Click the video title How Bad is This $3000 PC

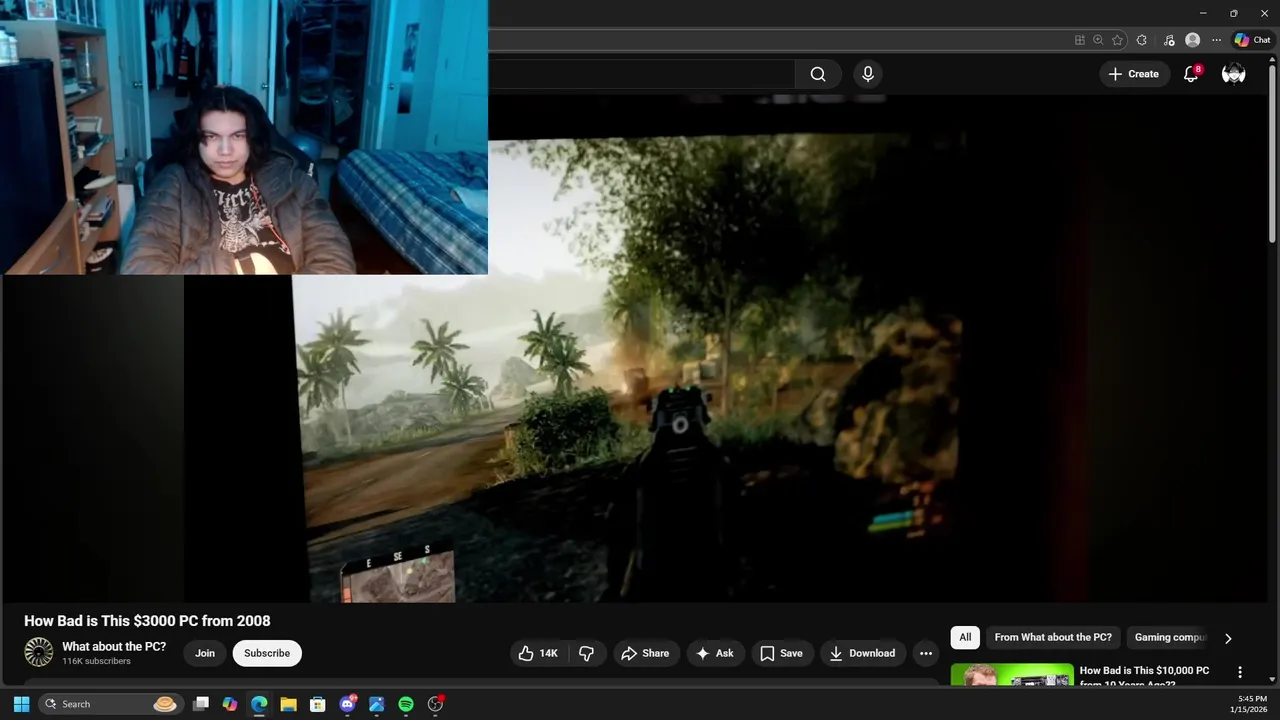click(x=147, y=621)
